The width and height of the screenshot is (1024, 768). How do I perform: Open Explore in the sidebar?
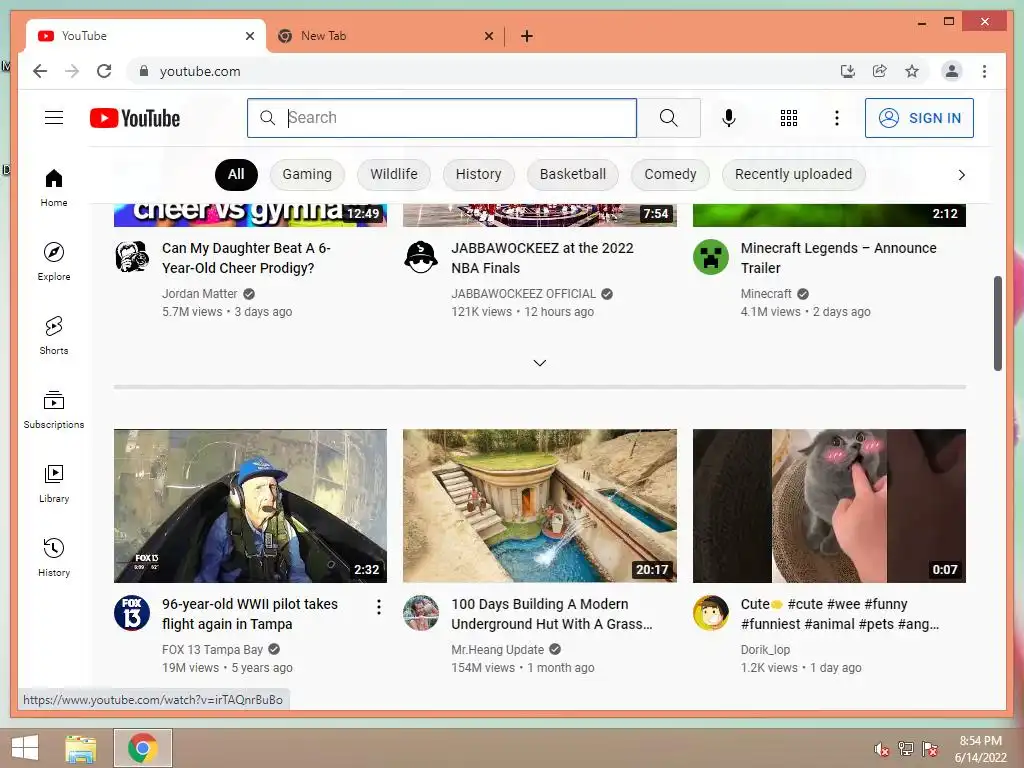54,261
